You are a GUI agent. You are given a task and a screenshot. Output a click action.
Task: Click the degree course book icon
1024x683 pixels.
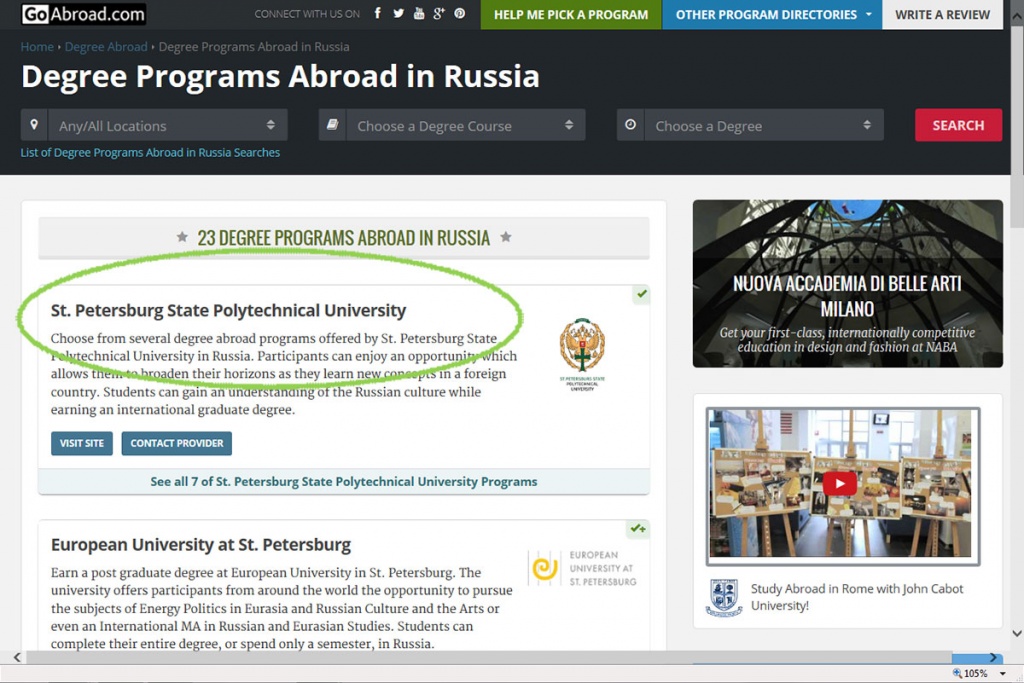click(x=332, y=125)
